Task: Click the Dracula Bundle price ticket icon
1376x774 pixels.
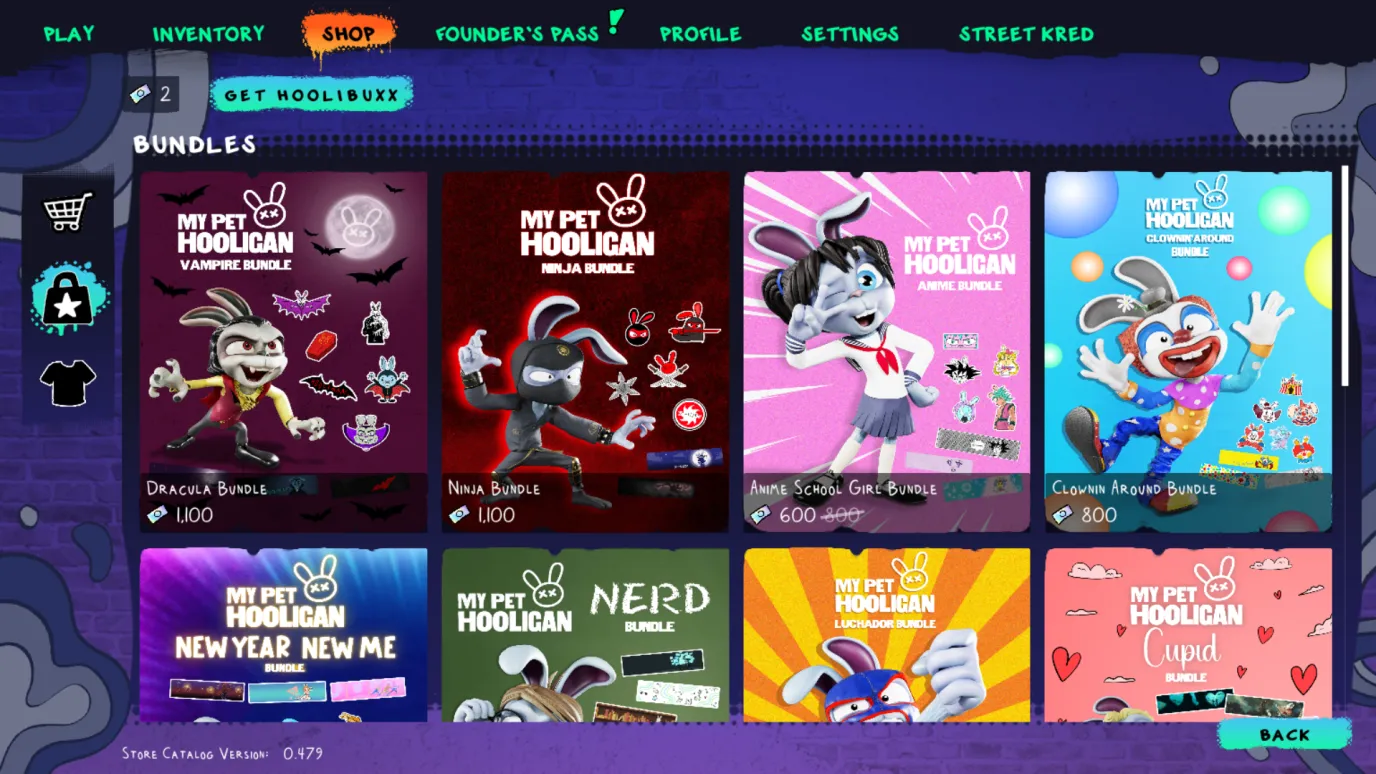Action: 157,515
